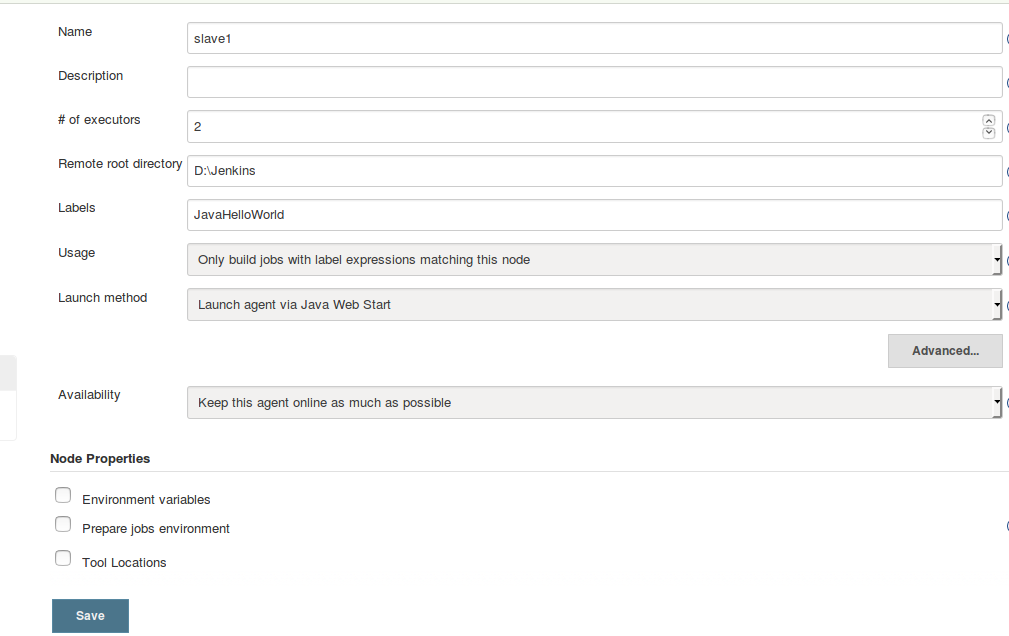Viewport: 1009px width, 636px height.
Task: Tick the Prepare jobs environment checkbox
Action: (x=63, y=524)
